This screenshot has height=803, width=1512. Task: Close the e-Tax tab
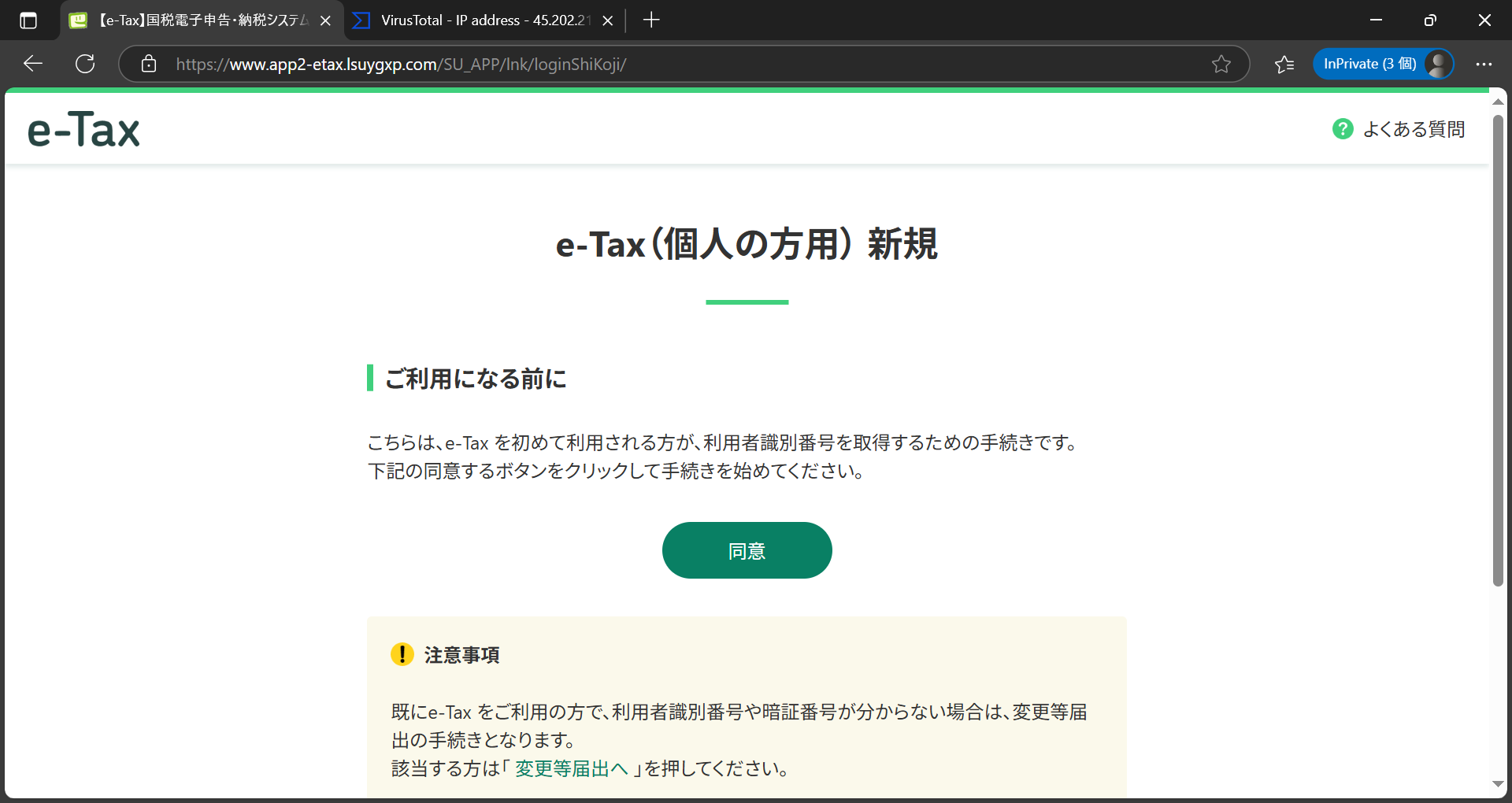325,20
